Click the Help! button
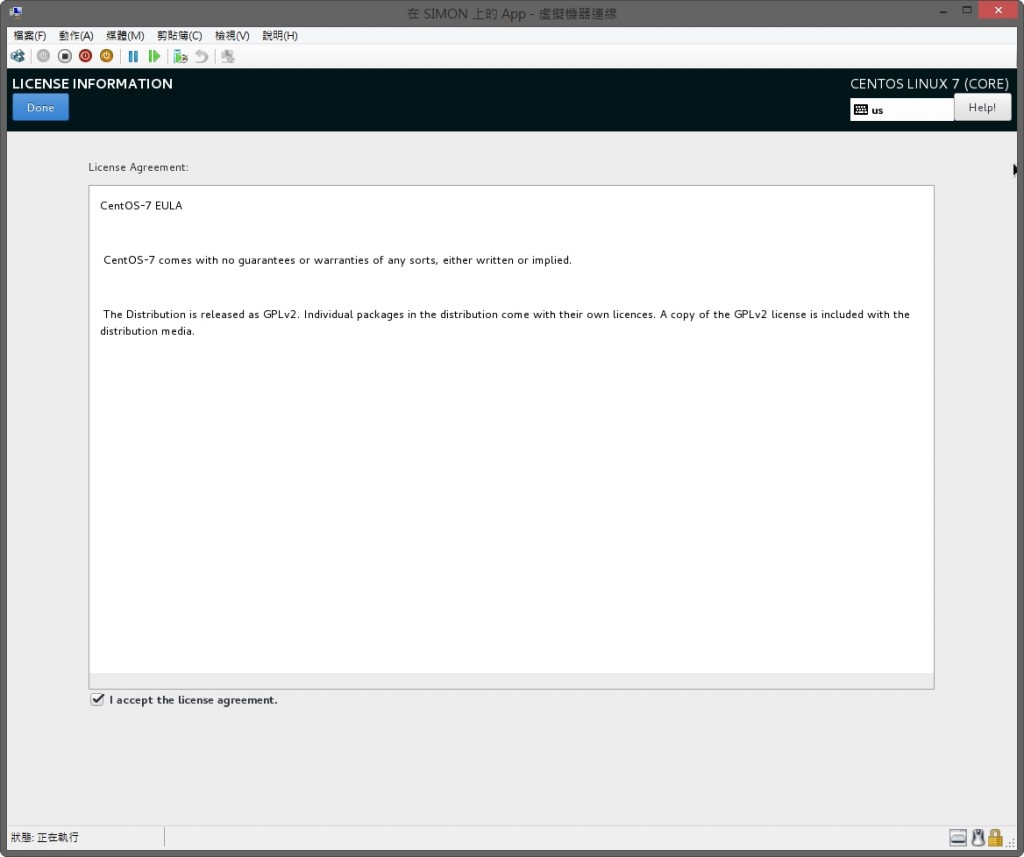This screenshot has height=857, width=1024. [x=982, y=108]
